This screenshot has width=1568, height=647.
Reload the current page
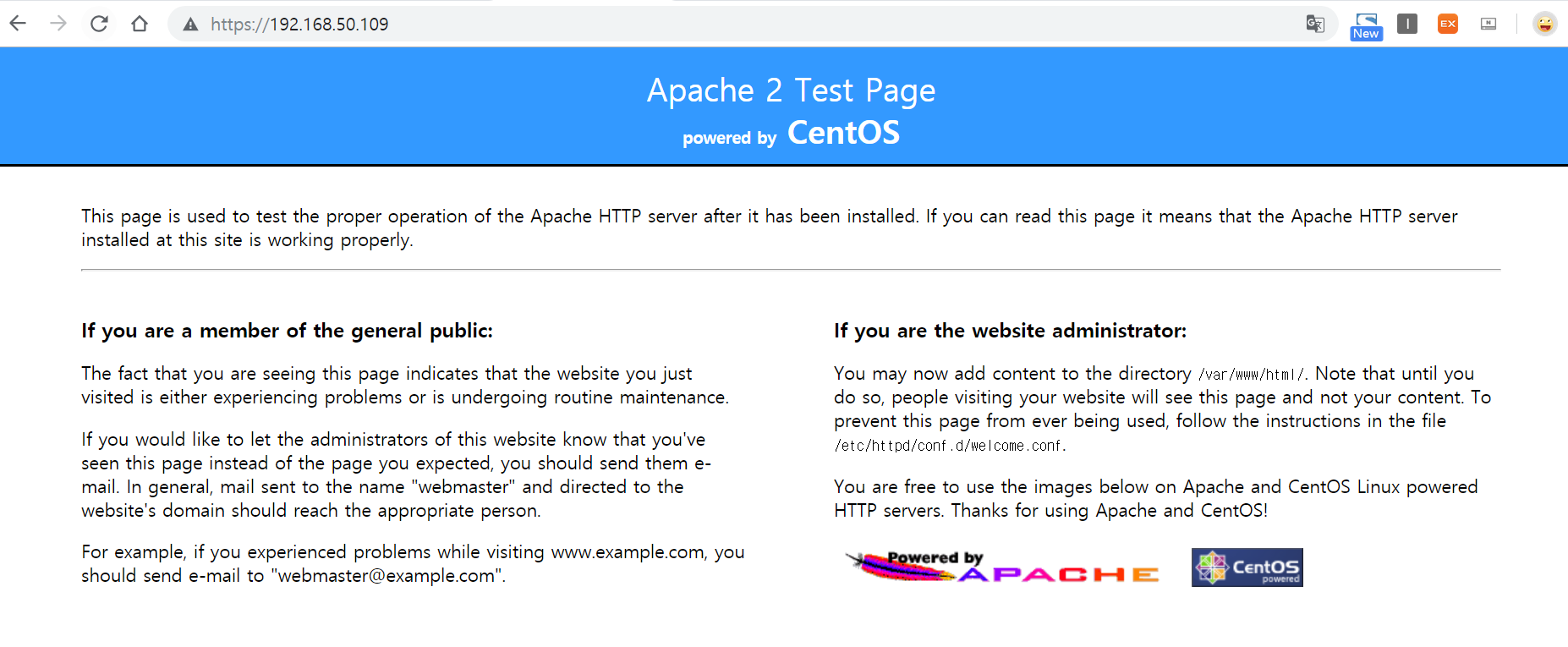tap(99, 24)
